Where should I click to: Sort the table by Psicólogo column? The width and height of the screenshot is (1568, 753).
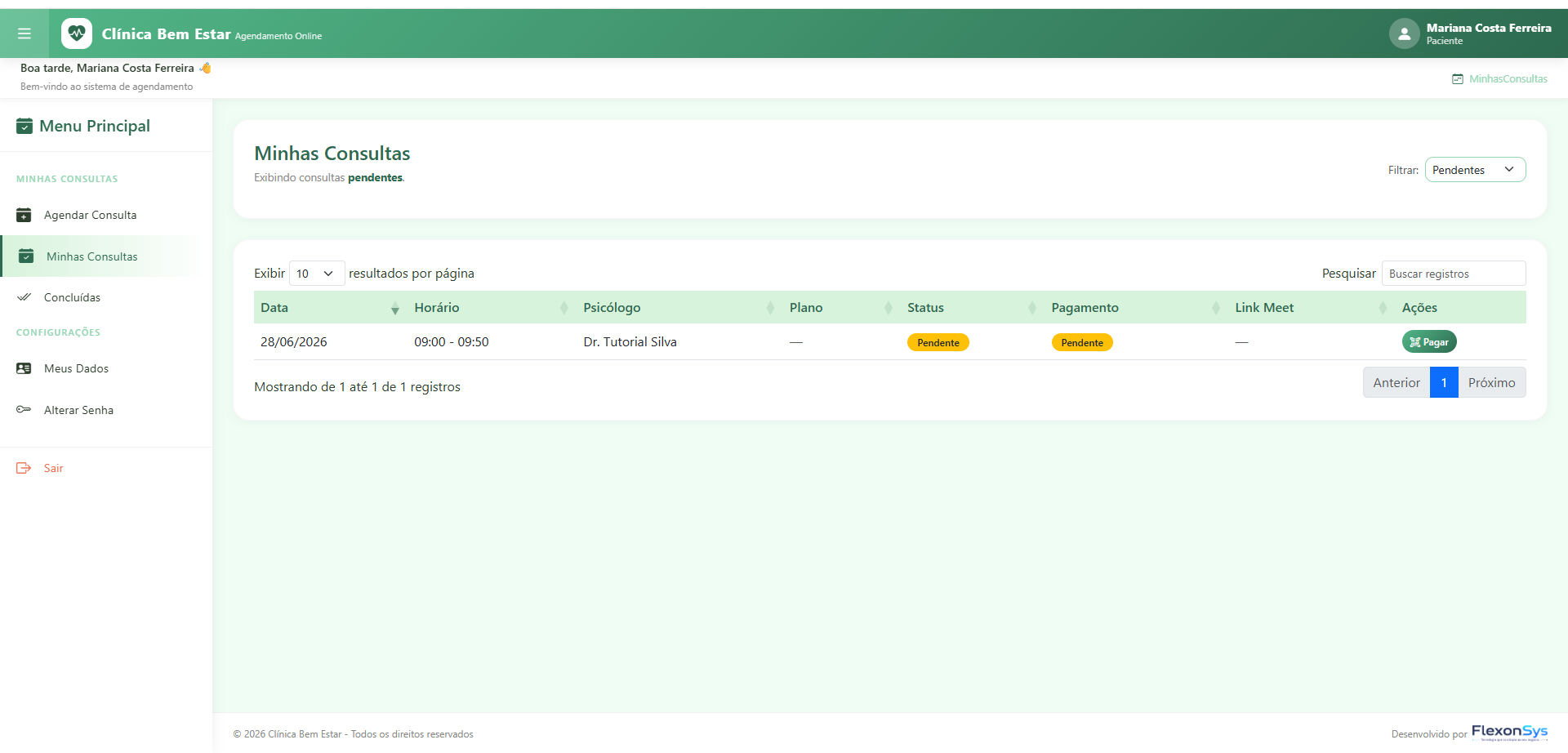click(678, 308)
